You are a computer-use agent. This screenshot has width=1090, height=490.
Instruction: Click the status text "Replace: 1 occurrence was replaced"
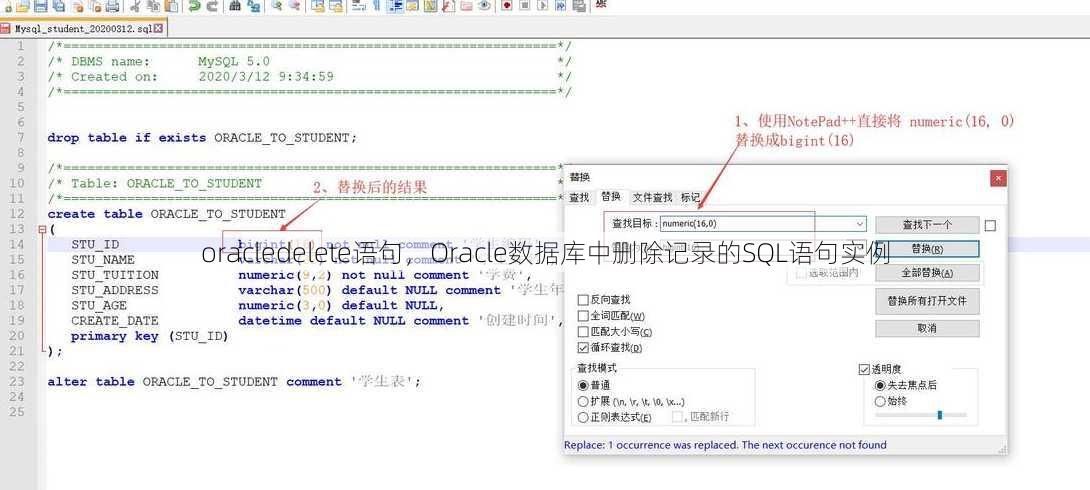click(x=651, y=445)
